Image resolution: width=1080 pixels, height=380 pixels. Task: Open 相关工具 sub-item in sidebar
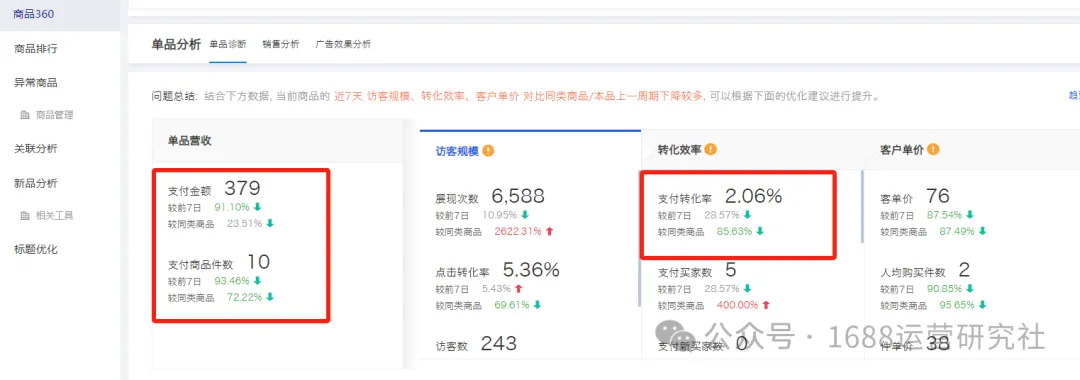point(54,215)
